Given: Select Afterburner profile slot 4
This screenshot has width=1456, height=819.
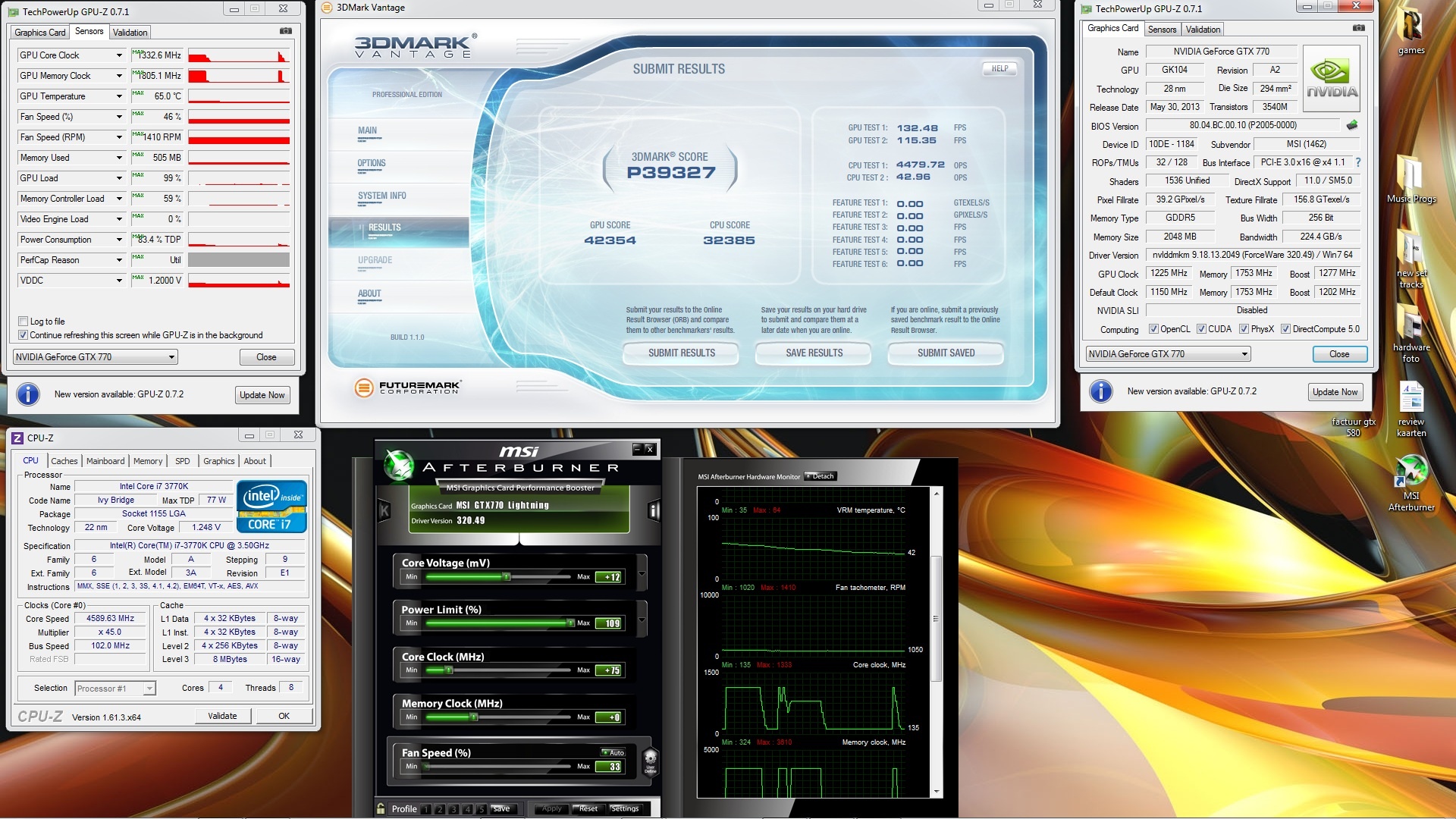Looking at the screenshot, I should [x=468, y=809].
